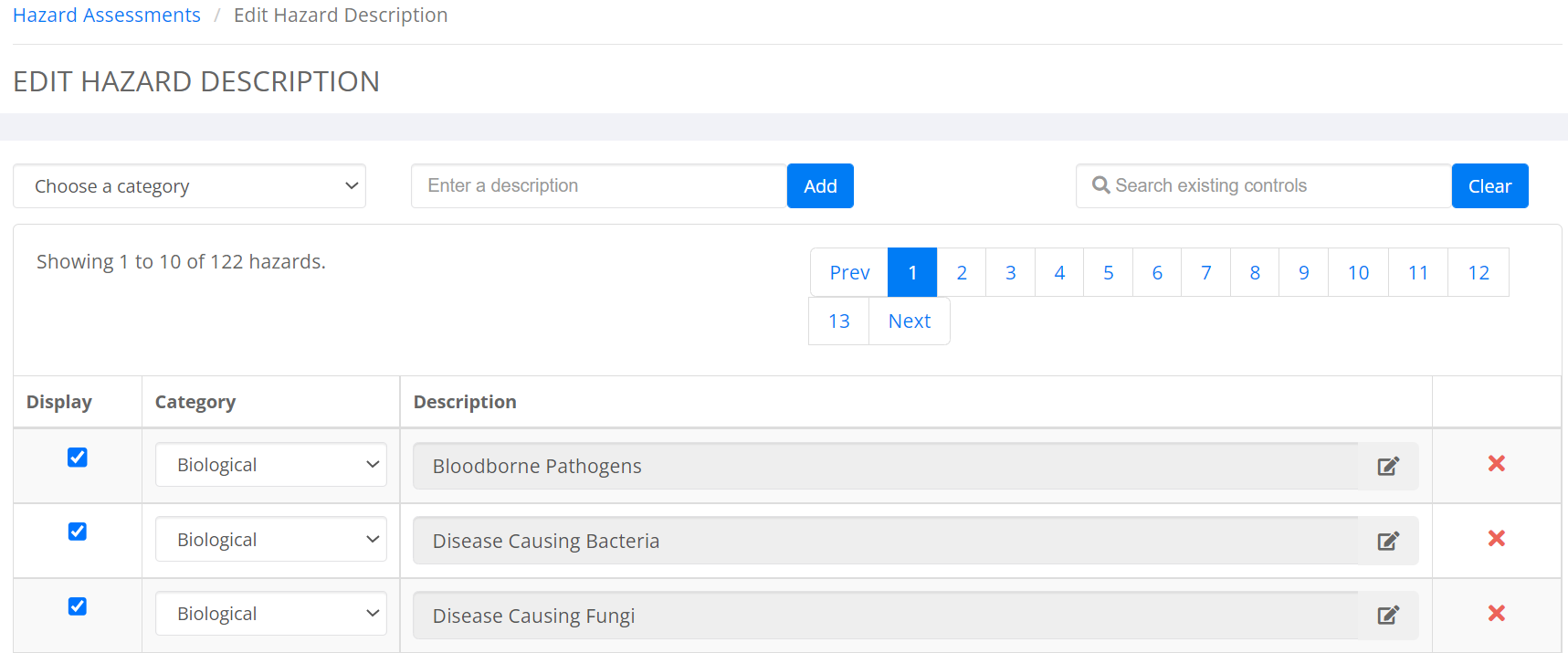Click the search magnifier icon
The width and height of the screenshot is (1568, 653).
pos(1101,185)
